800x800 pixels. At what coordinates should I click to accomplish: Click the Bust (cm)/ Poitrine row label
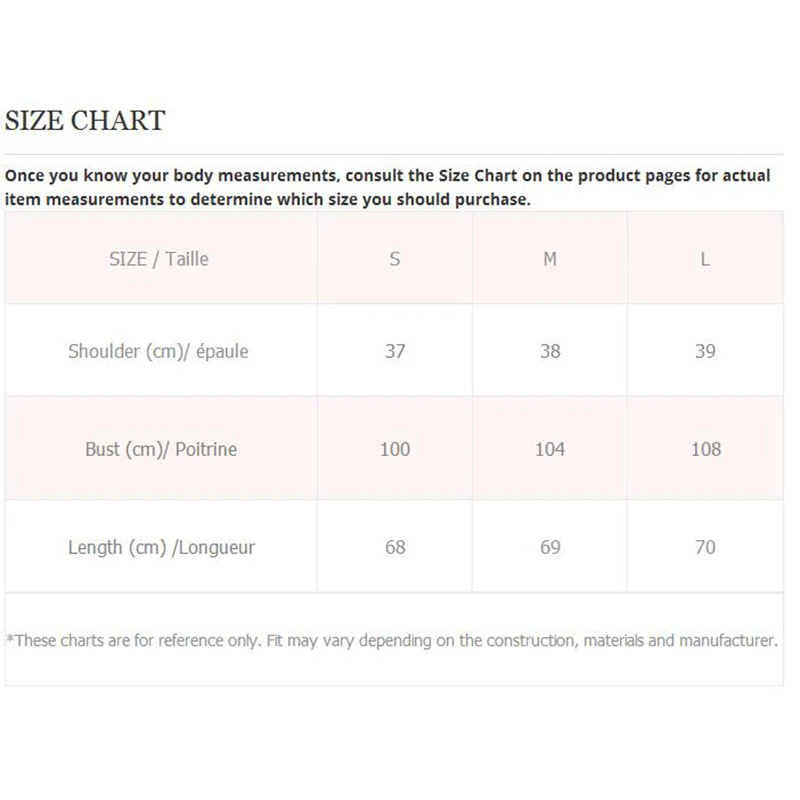[161, 449]
